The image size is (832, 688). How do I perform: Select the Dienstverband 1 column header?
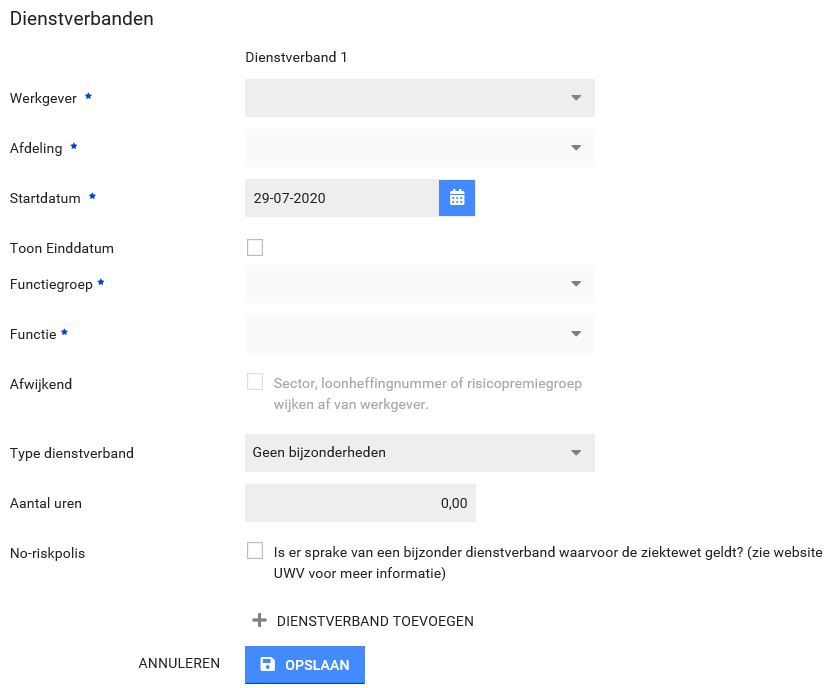coord(296,57)
